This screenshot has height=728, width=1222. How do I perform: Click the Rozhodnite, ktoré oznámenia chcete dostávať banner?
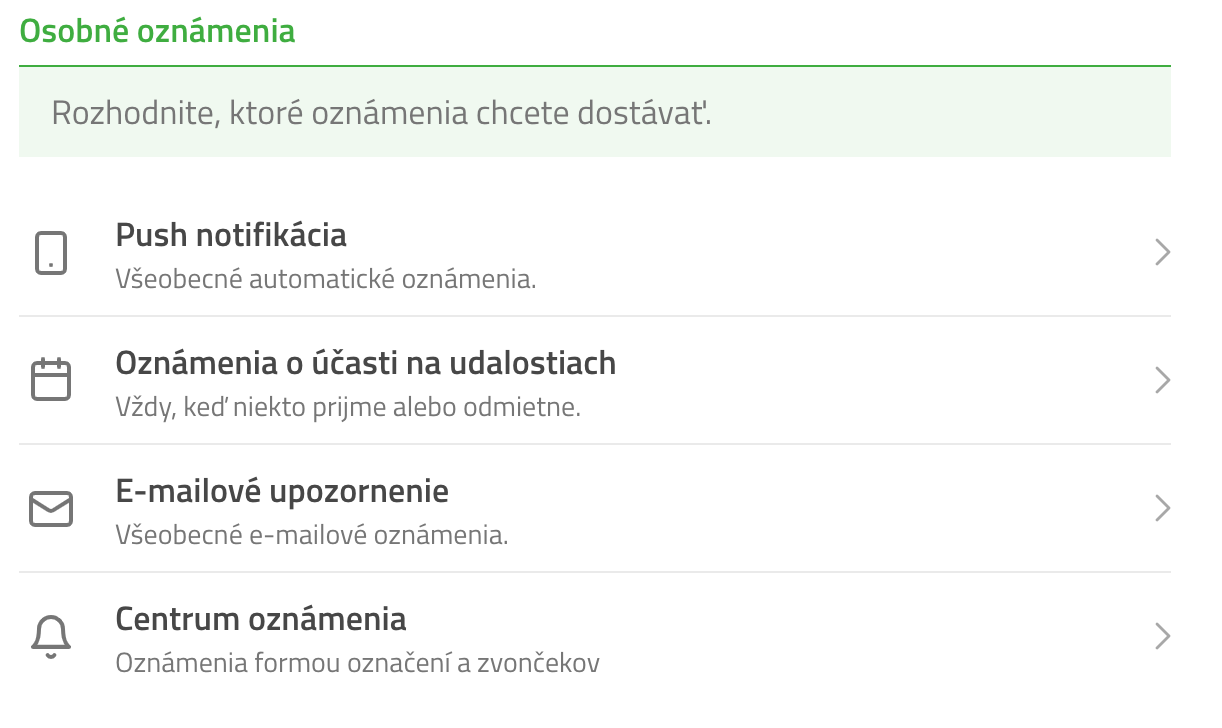click(x=594, y=113)
